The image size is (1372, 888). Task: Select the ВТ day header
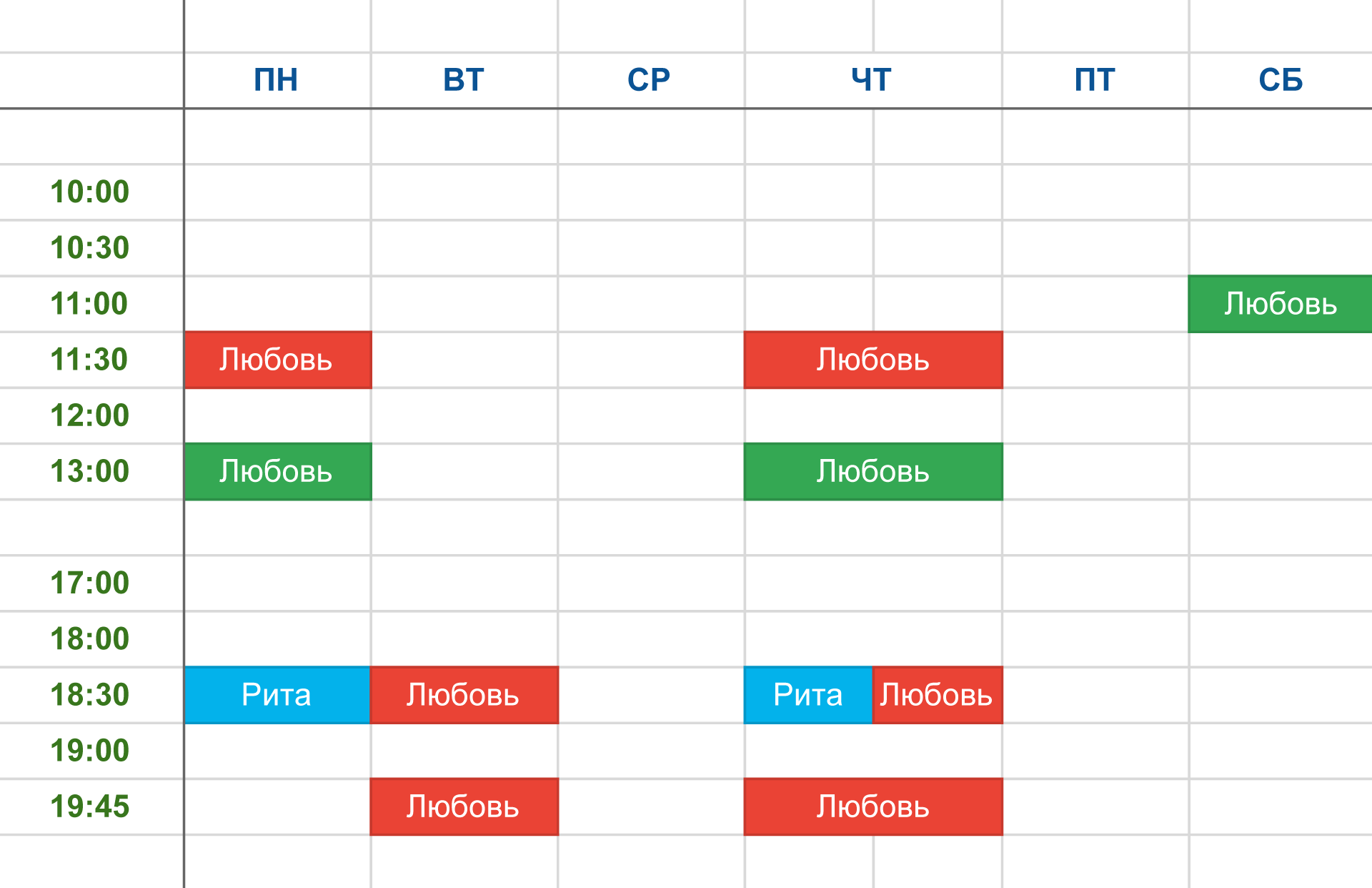tap(464, 80)
